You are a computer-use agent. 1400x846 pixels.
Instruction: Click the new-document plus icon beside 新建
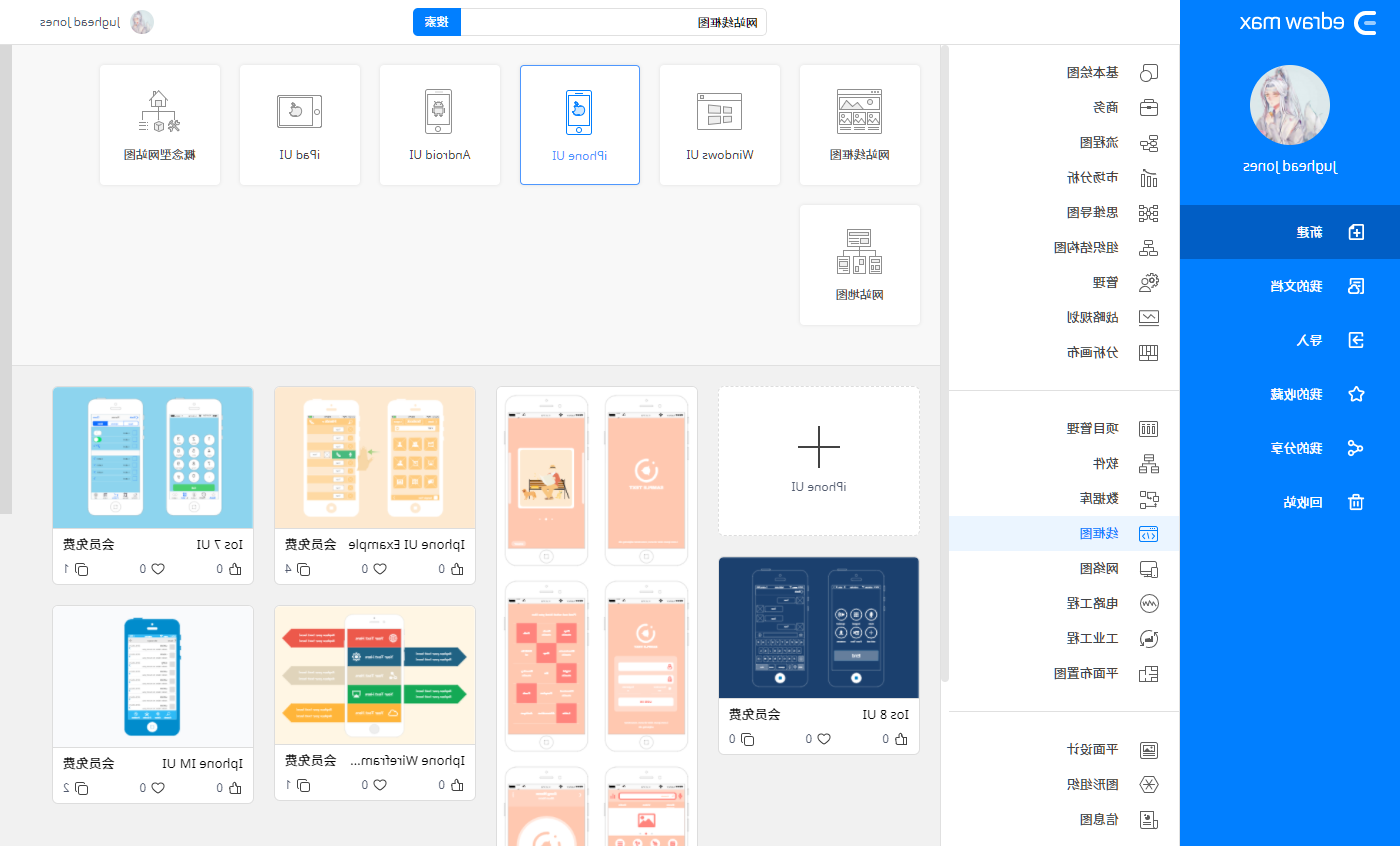[1356, 232]
